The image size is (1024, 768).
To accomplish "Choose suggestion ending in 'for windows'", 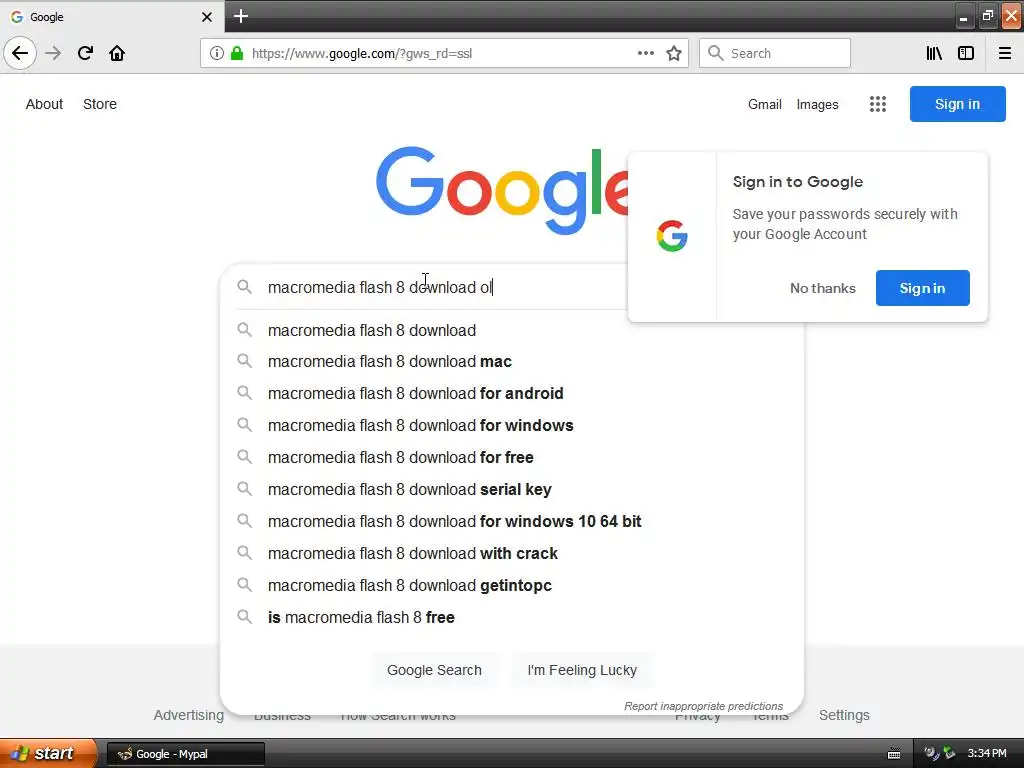I will tap(512, 425).
